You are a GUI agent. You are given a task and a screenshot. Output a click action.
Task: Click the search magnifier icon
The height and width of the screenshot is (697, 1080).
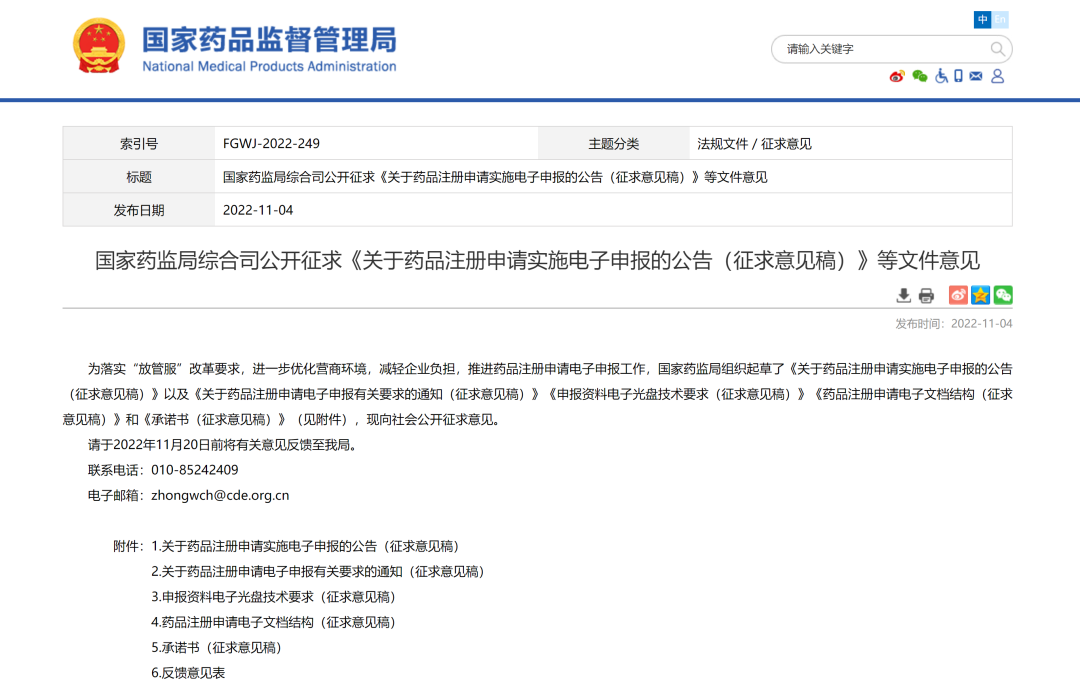997,49
